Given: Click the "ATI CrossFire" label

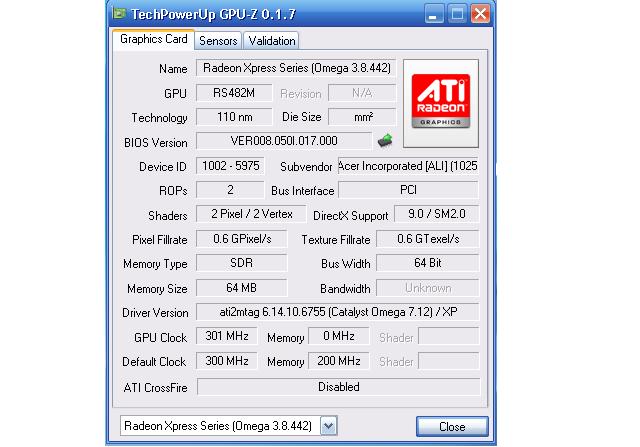Looking at the screenshot, I should [x=155, y=388].
